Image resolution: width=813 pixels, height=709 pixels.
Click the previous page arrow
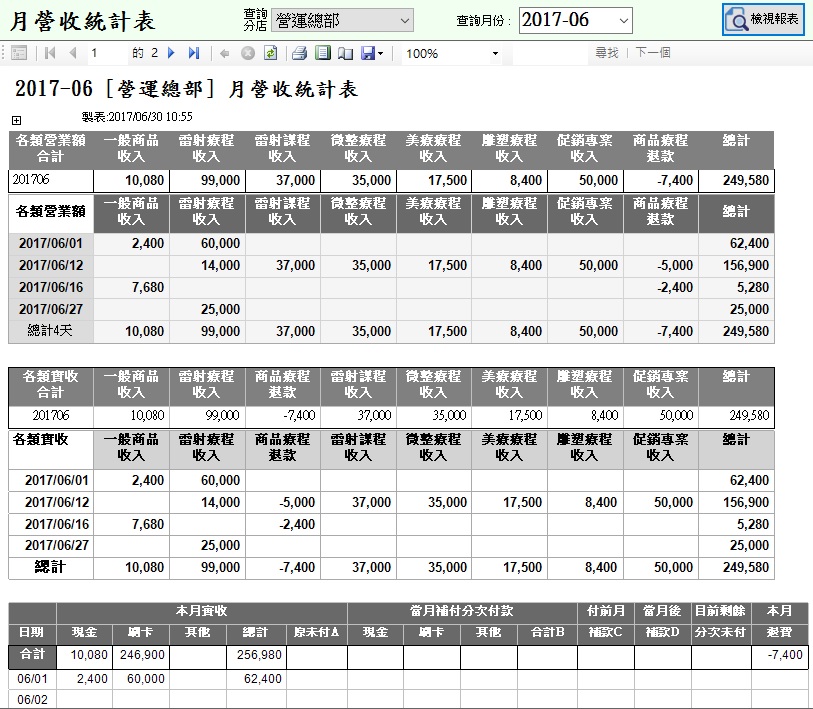(x=72, y=53)
